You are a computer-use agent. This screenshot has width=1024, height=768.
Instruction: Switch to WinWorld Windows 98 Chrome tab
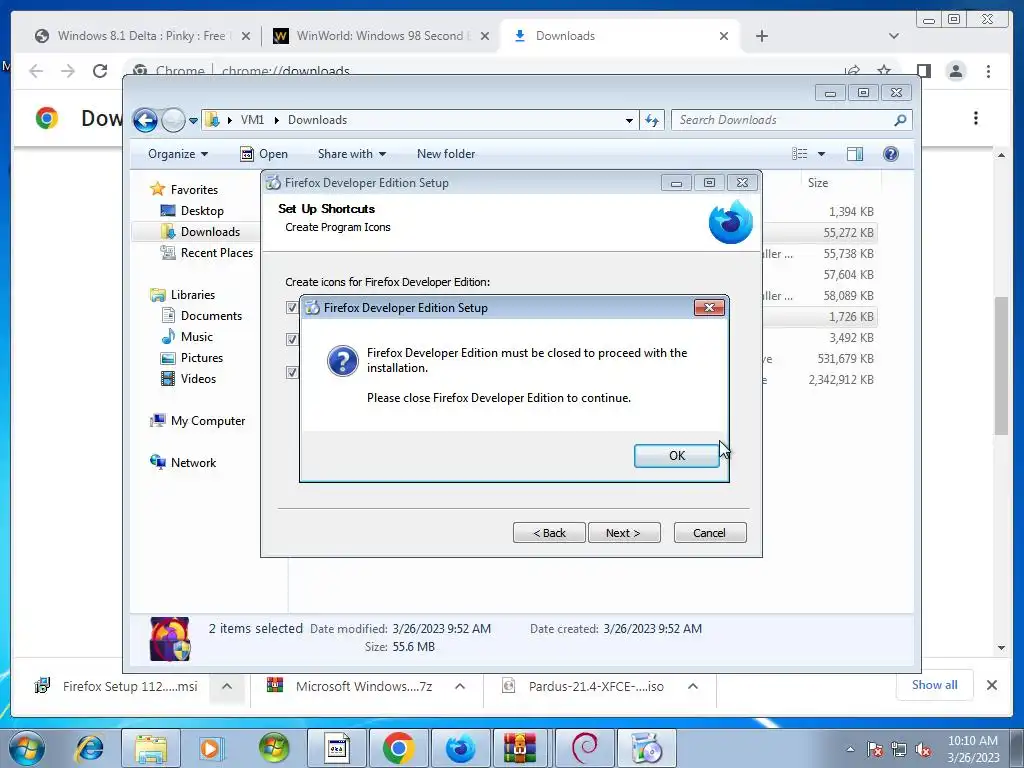pyautogui.click(x=379, y=36)
